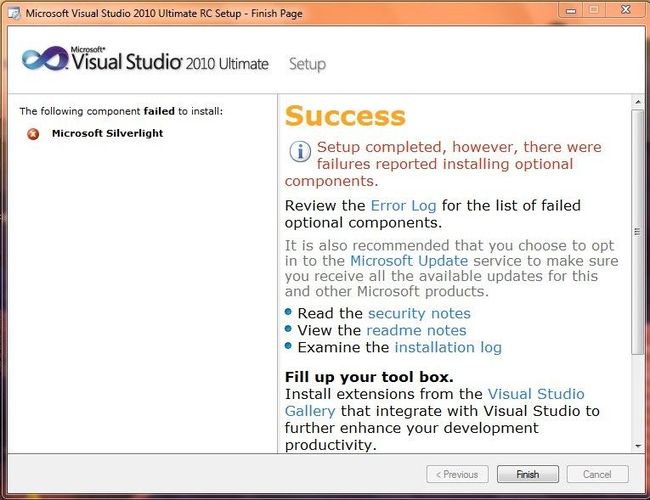Click the vertical scrollbar thumb
The image size is (650, 500).
(638, 232)
